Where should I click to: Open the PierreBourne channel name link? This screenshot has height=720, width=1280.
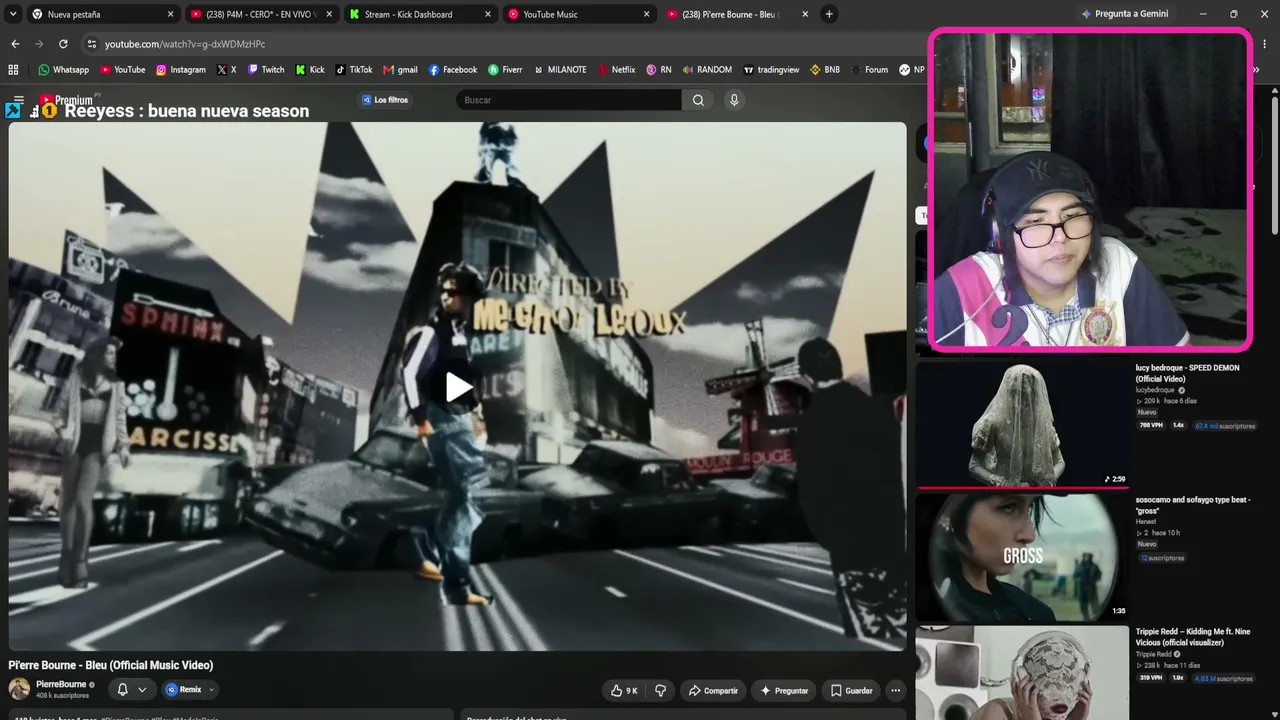pyautogui.click(x=61, y=685)
